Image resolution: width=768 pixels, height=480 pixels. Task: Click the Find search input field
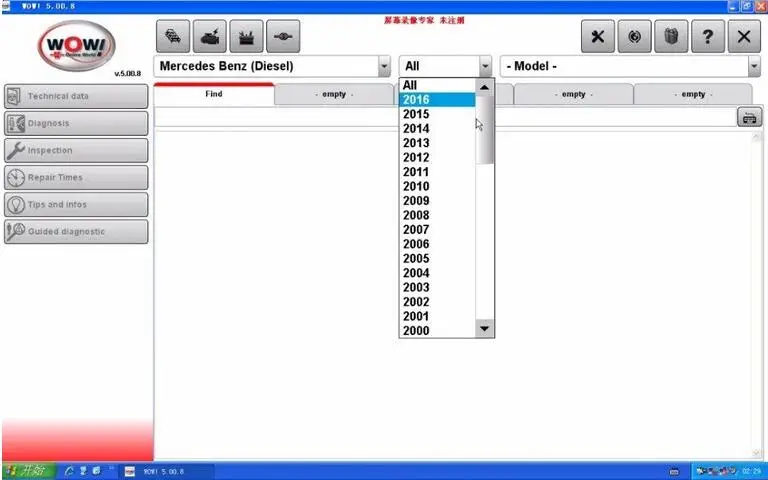(445, 117)
